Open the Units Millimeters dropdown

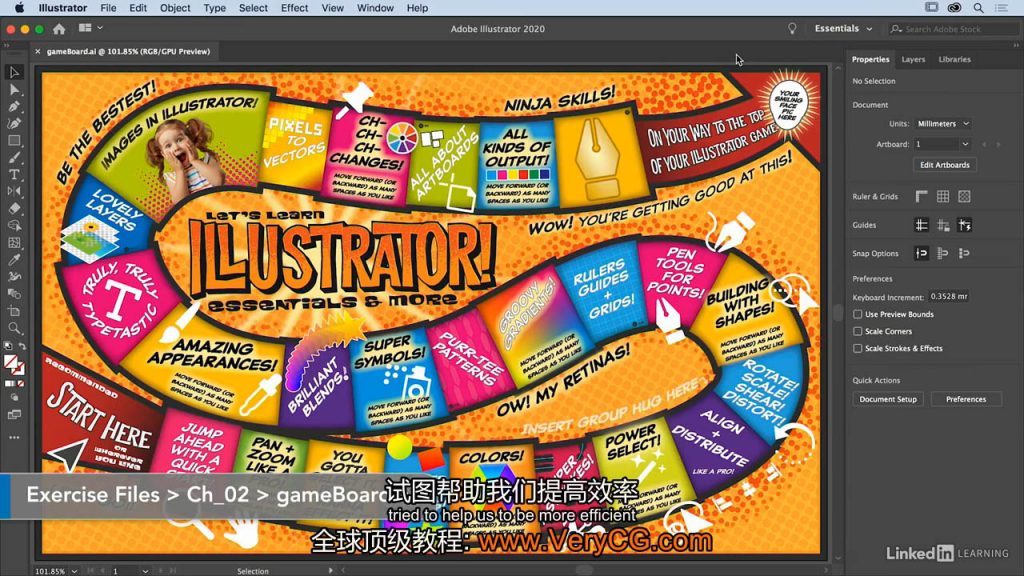(x=943, y=123)
